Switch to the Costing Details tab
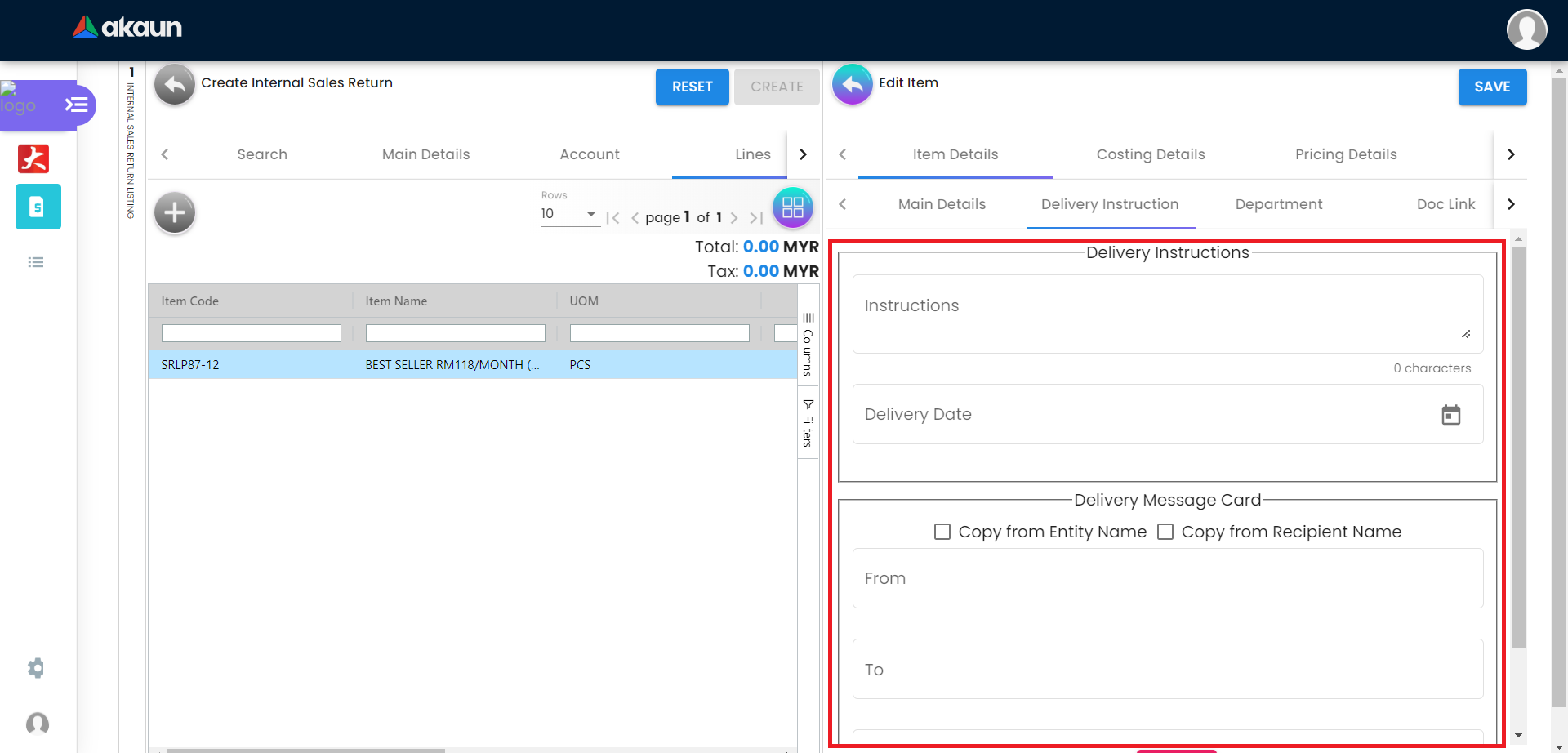 pyautogui.click(x=1150, y=154)
